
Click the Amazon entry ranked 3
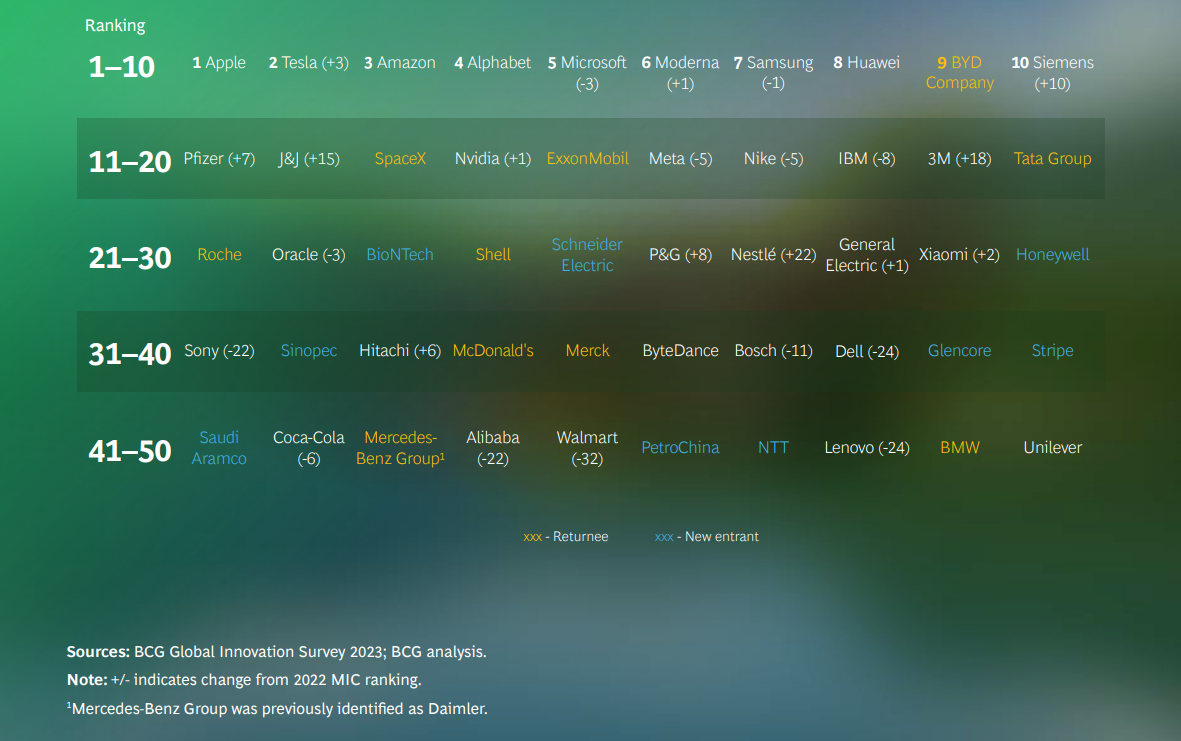point(400,63)
